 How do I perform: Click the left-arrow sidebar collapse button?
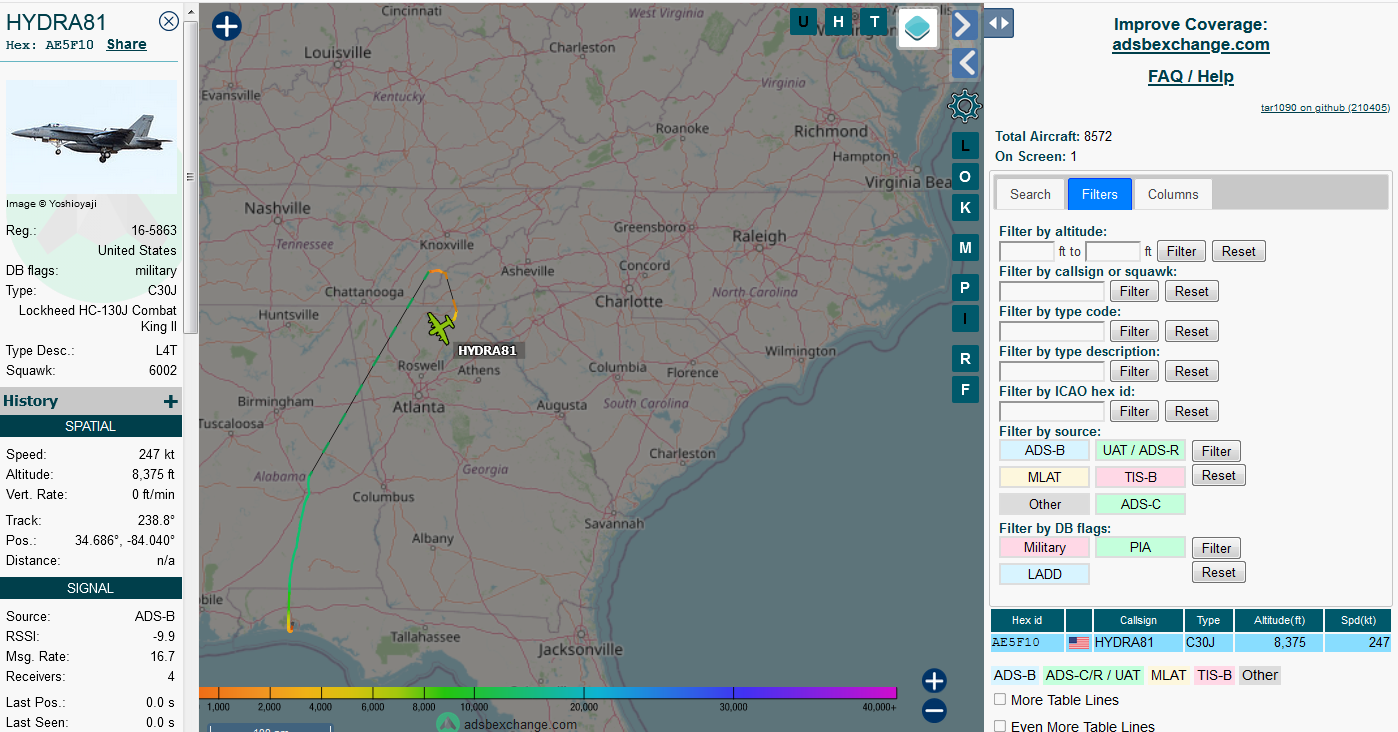964,63
